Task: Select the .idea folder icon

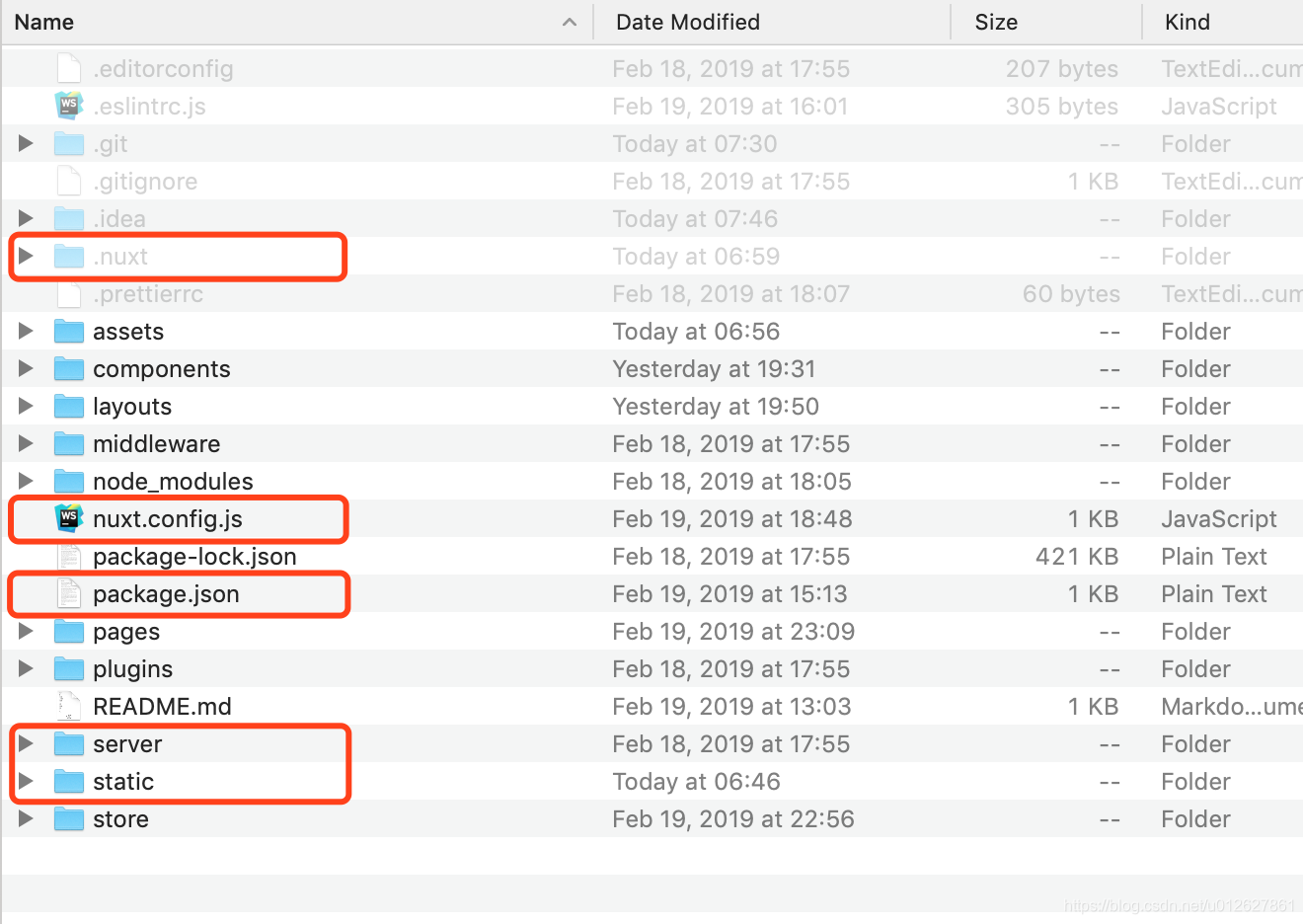Action: point(68,219)
